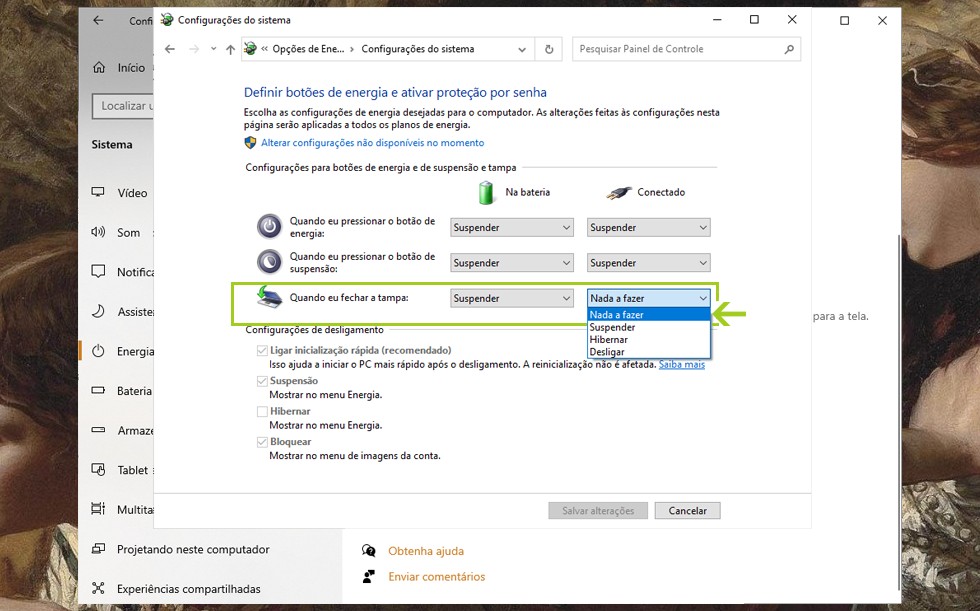Click the Obtenha ajuda help icon
The image size is (980, 611).
pyautogui.click(x=369, y=551)
